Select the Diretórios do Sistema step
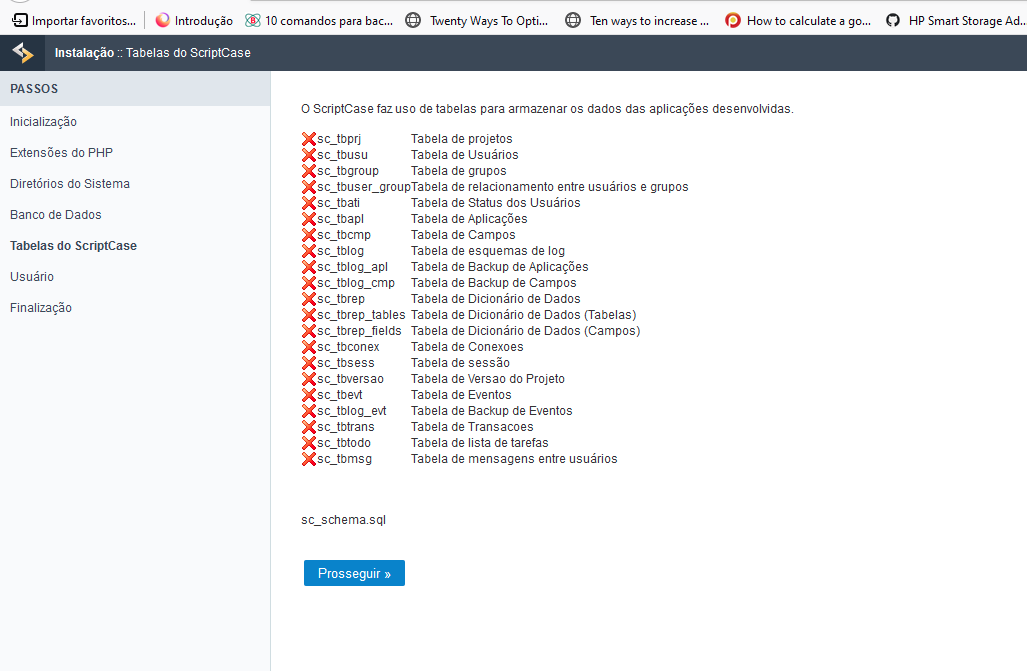The image size is (1027, 671). 70,183
